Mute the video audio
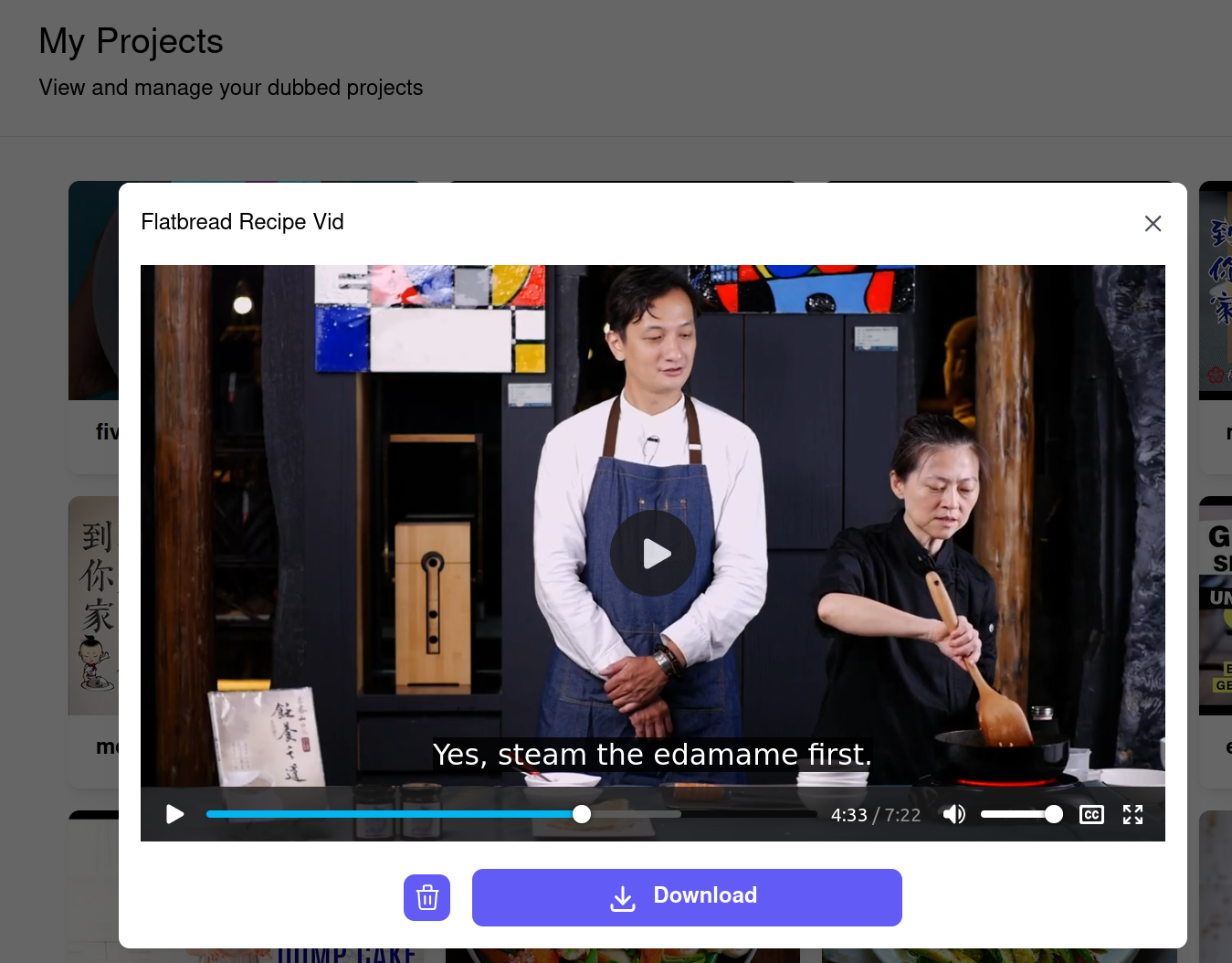This screenshot has width=1232, height=963. click(x=953, y=814)
